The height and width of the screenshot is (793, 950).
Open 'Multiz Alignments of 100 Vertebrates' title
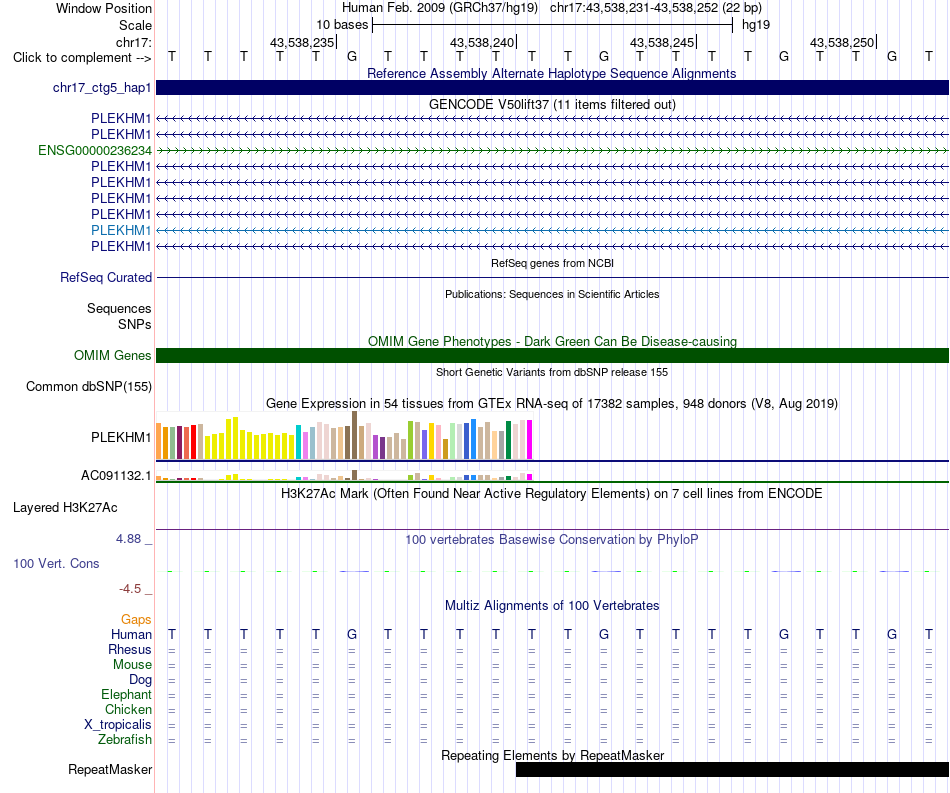(552, 605)
